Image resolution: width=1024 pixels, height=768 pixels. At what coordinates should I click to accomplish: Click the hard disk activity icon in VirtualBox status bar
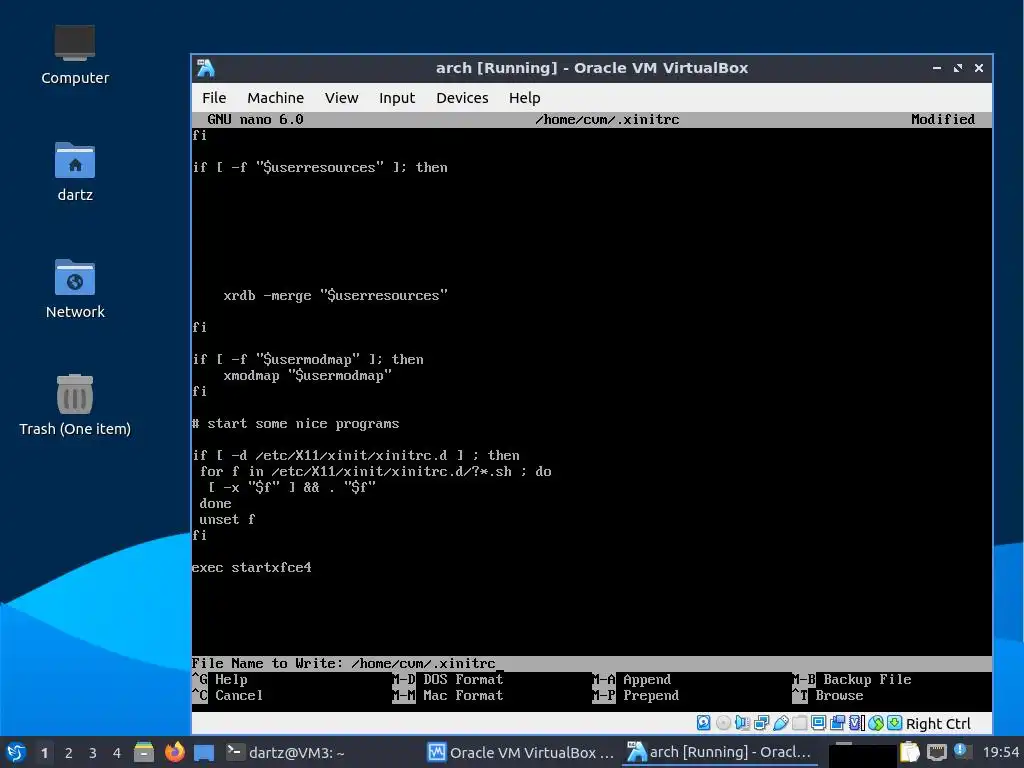703,723
